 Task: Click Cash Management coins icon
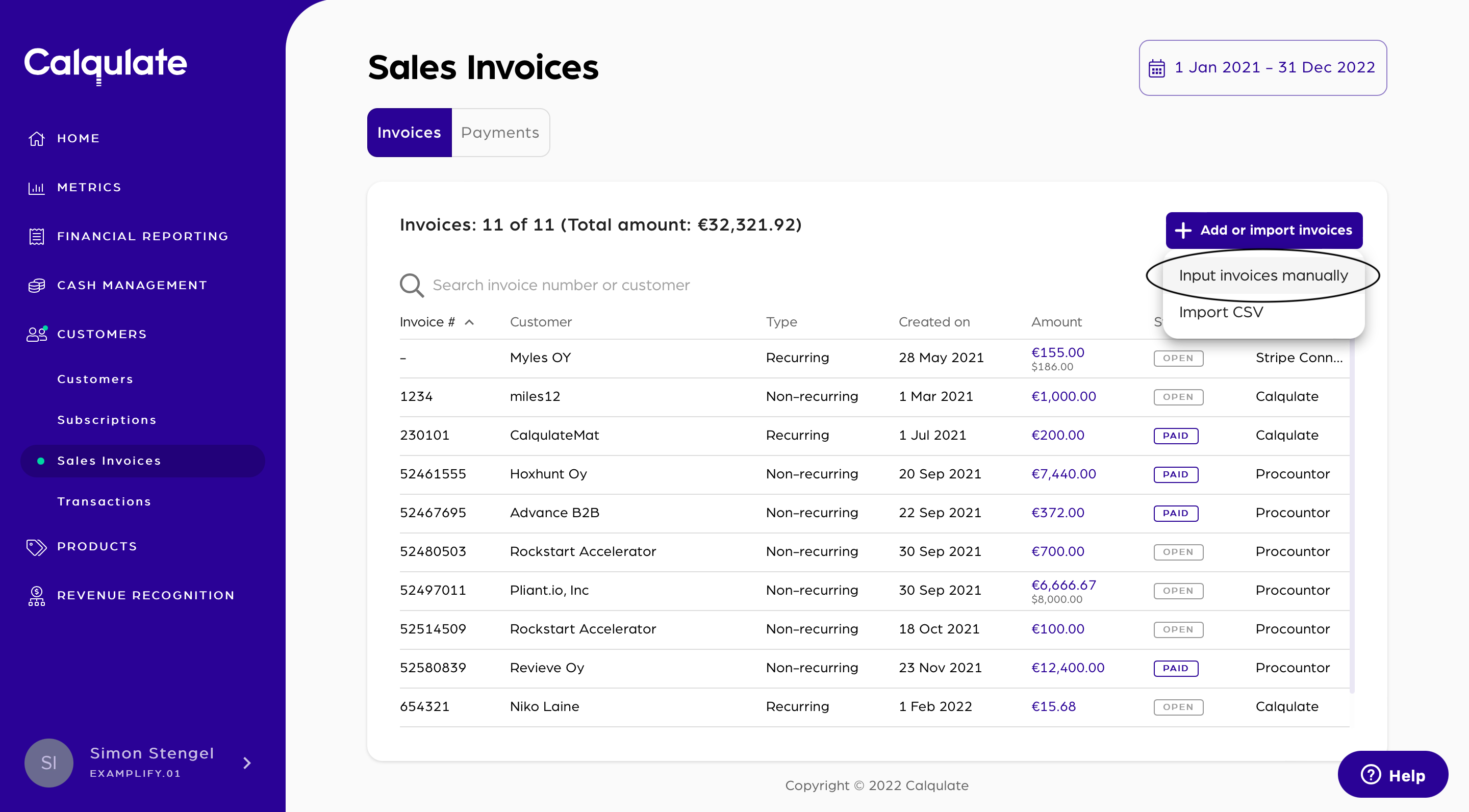pos(37,285)
